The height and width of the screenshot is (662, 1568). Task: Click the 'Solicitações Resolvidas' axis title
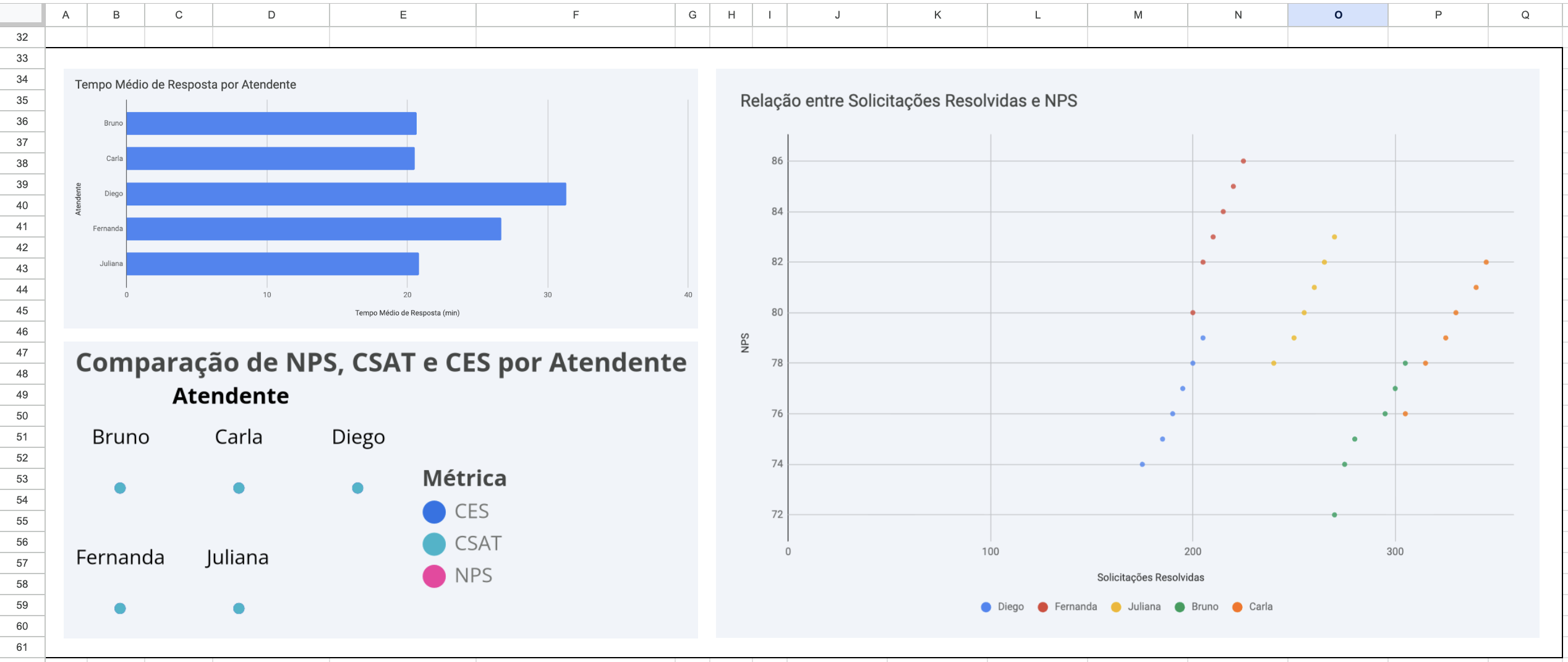1151,577
